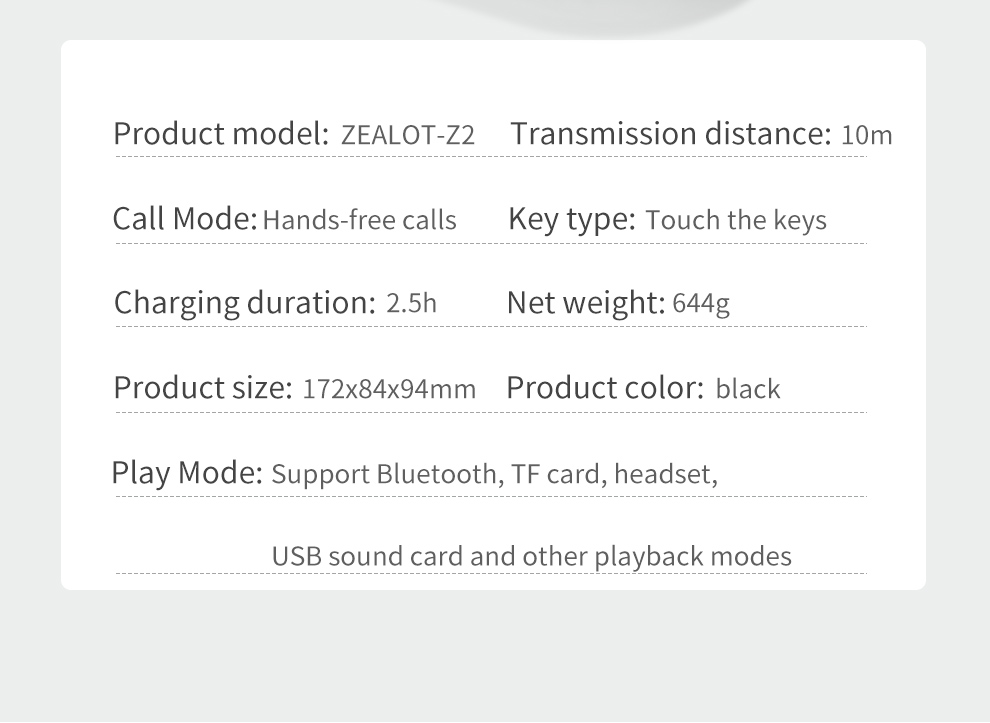Click the Charging duration label
990x723 pixels.
244,303
